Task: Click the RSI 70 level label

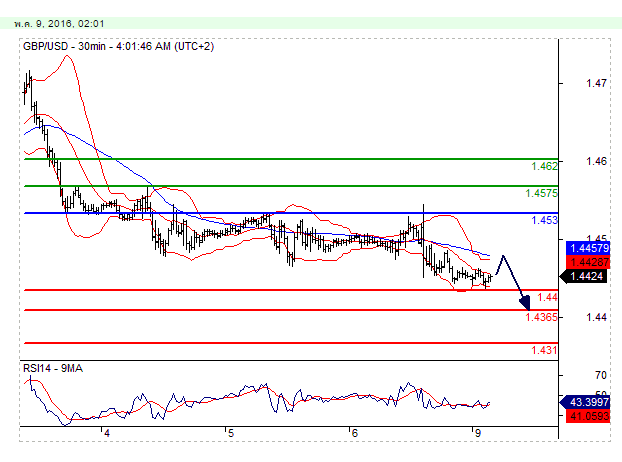Action: (601, 375)
